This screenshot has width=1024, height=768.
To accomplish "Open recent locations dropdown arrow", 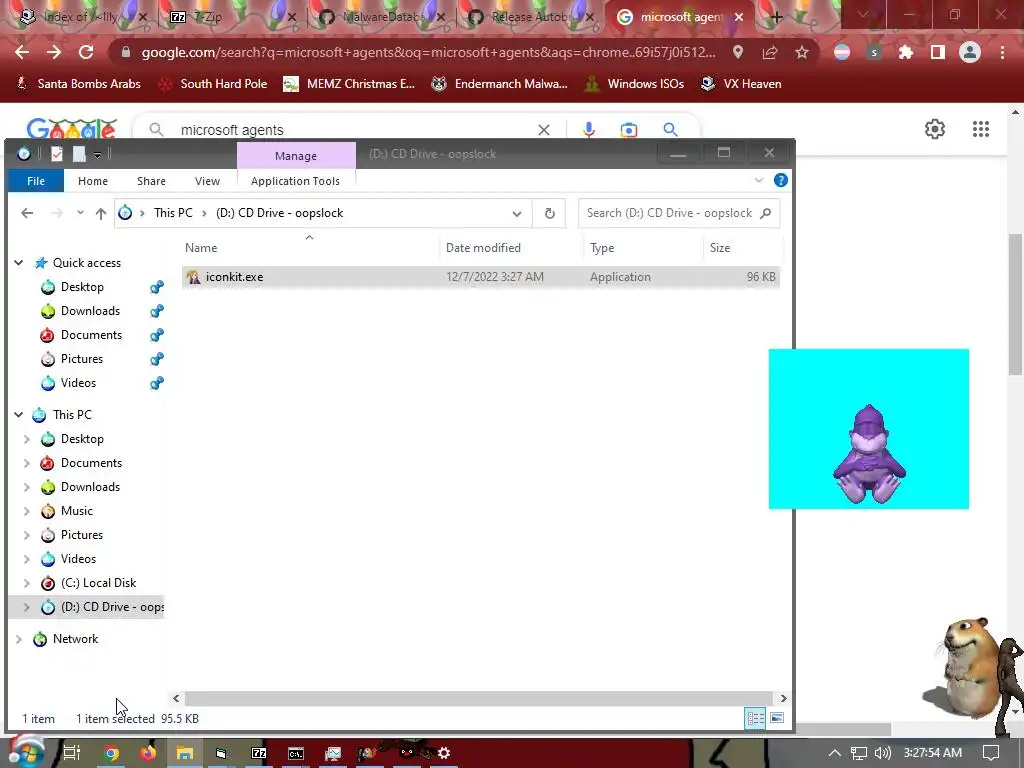I will point(80,213).
